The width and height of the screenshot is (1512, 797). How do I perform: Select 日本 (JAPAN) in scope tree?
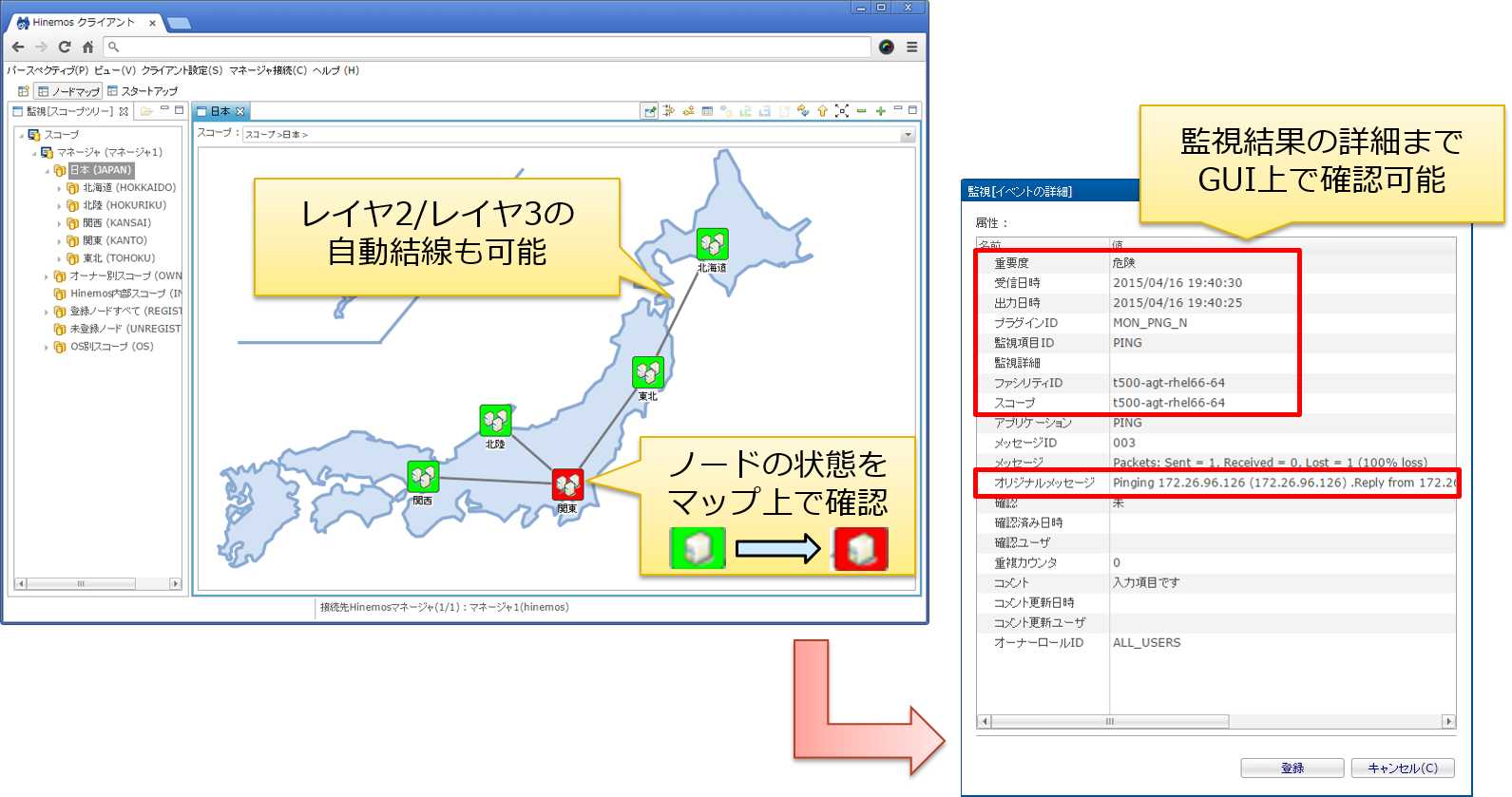(101, 170)
